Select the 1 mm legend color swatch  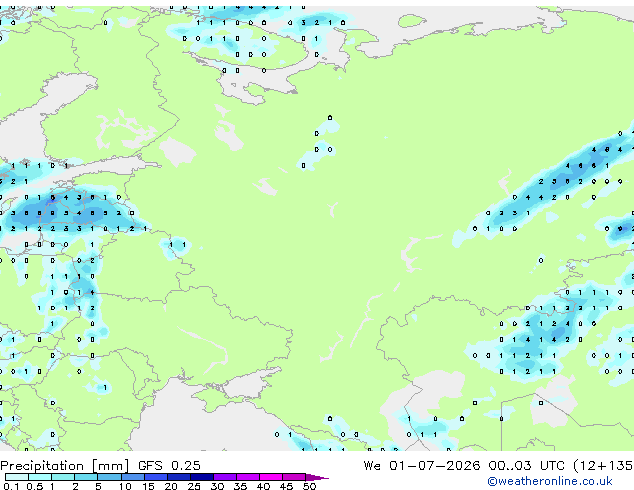(x=63, y=477)
